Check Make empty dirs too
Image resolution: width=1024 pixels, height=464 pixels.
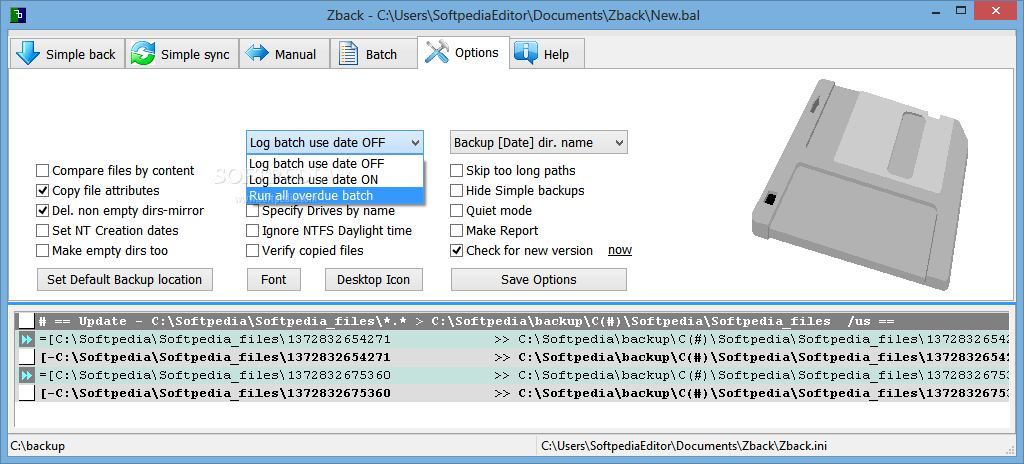102,250
